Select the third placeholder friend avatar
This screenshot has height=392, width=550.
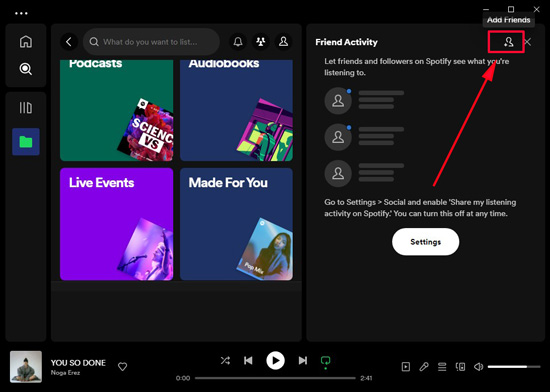338,173
